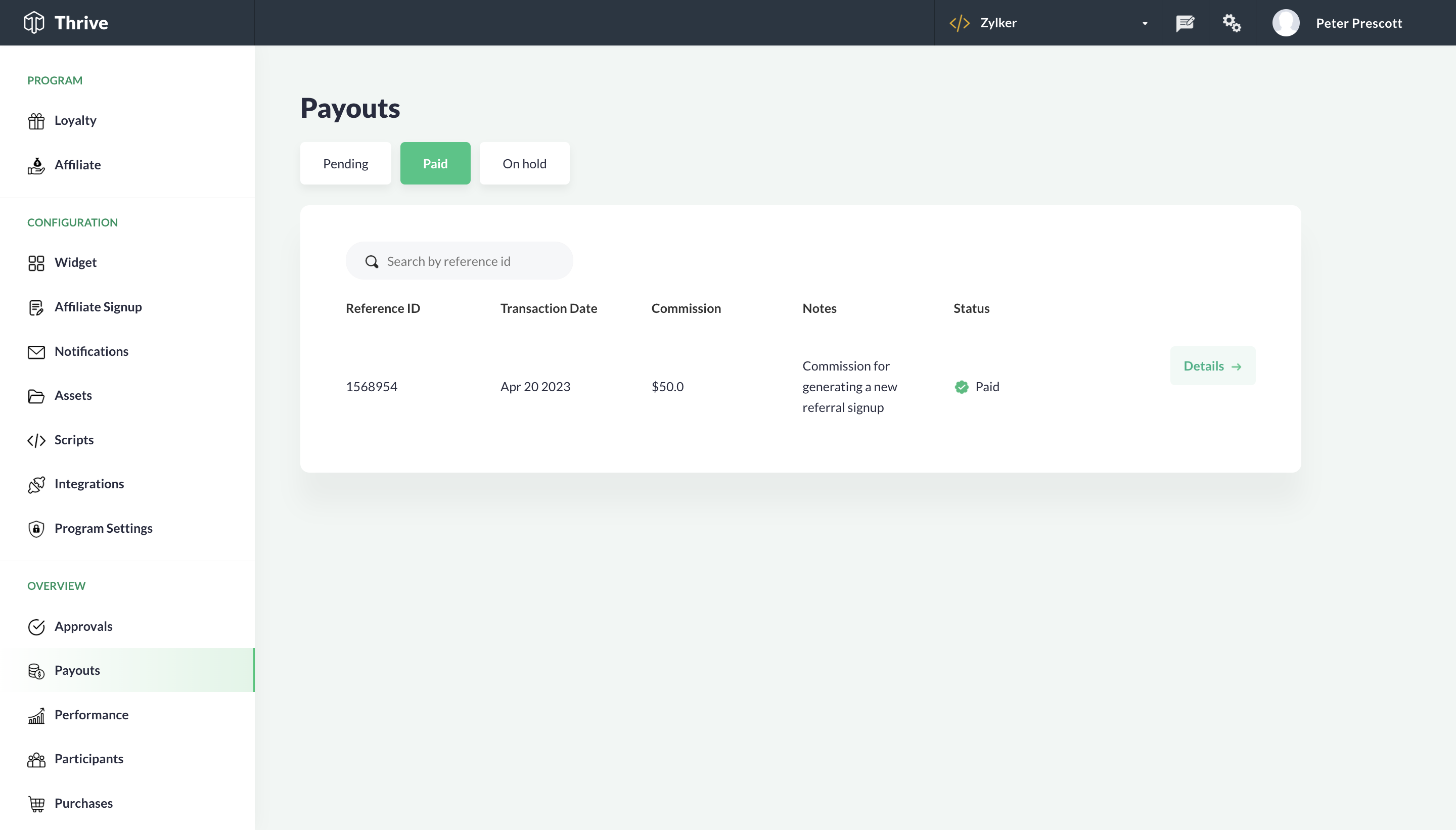Click the Affiliate money-hand icon

36,165
